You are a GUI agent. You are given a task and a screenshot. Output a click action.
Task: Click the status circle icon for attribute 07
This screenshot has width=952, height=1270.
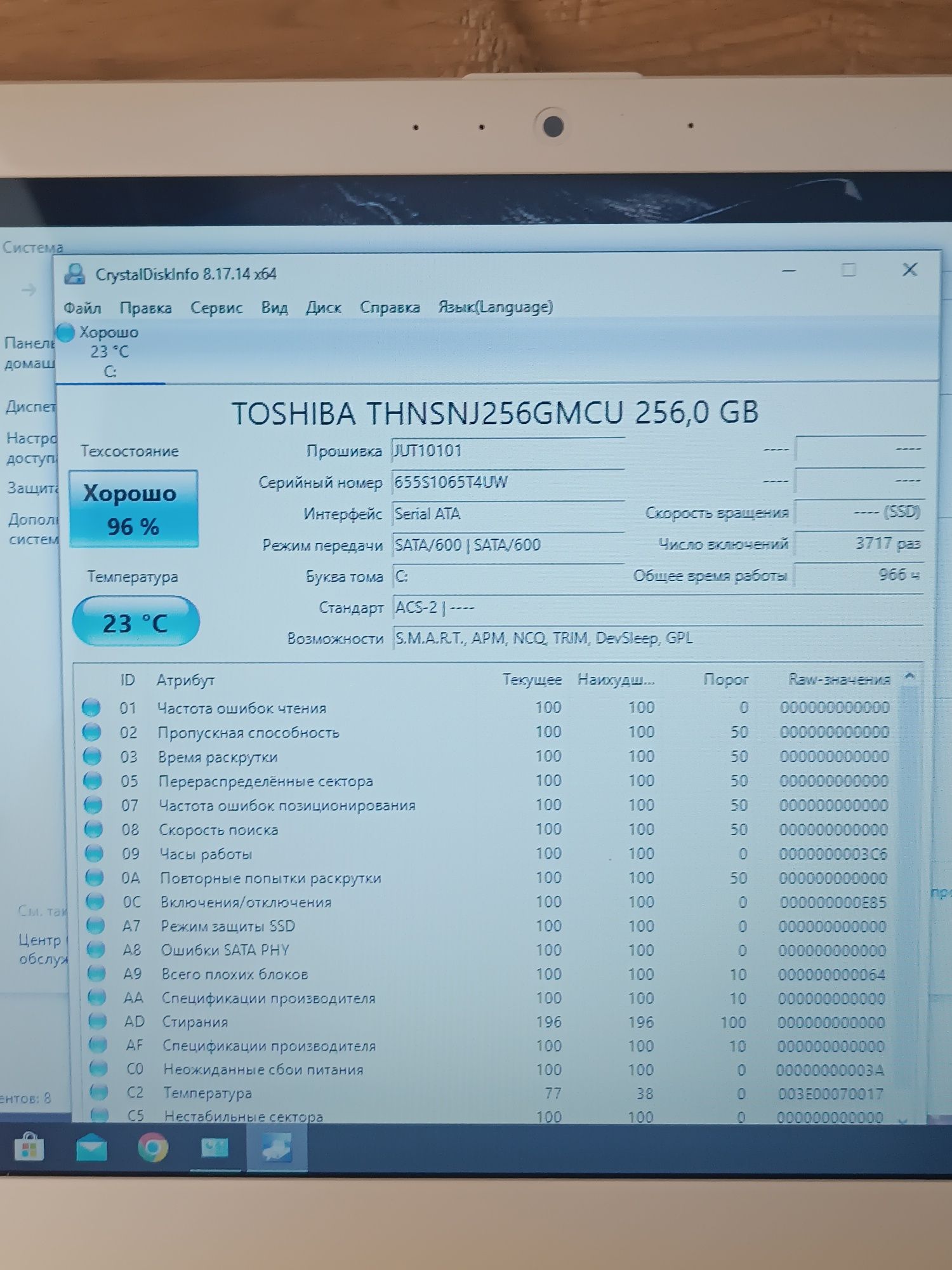pos(93,805)
